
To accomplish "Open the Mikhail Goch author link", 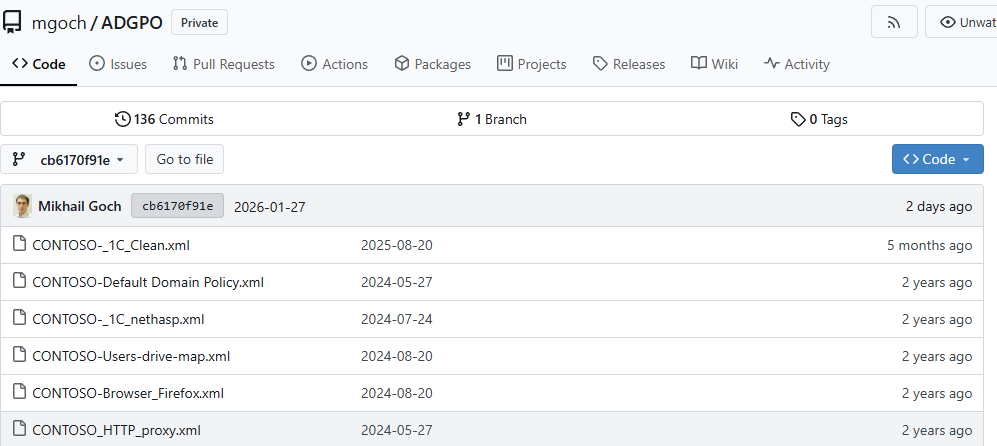I will tap(79, 206).
